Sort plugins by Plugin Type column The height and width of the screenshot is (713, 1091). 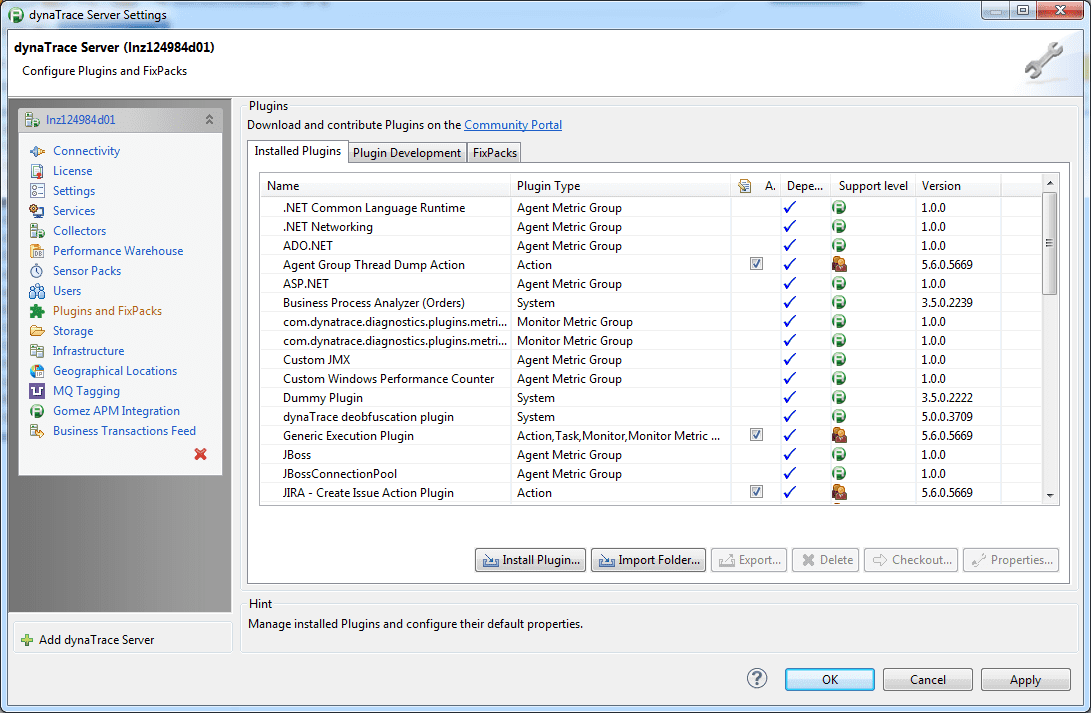tap(621, 186)
